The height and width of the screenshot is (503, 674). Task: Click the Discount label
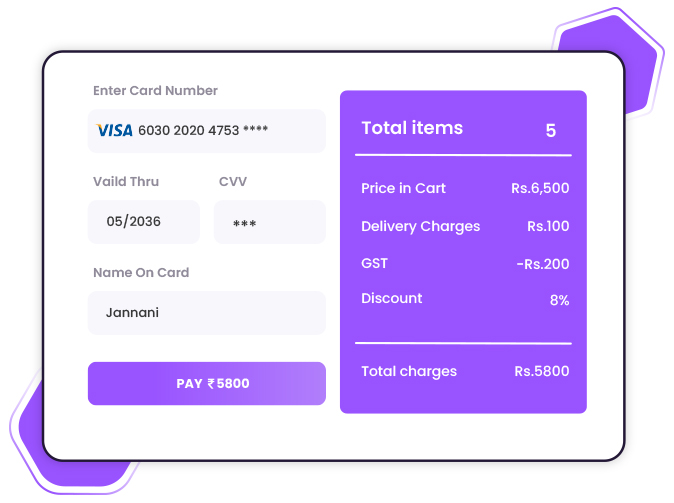point(391,298)
